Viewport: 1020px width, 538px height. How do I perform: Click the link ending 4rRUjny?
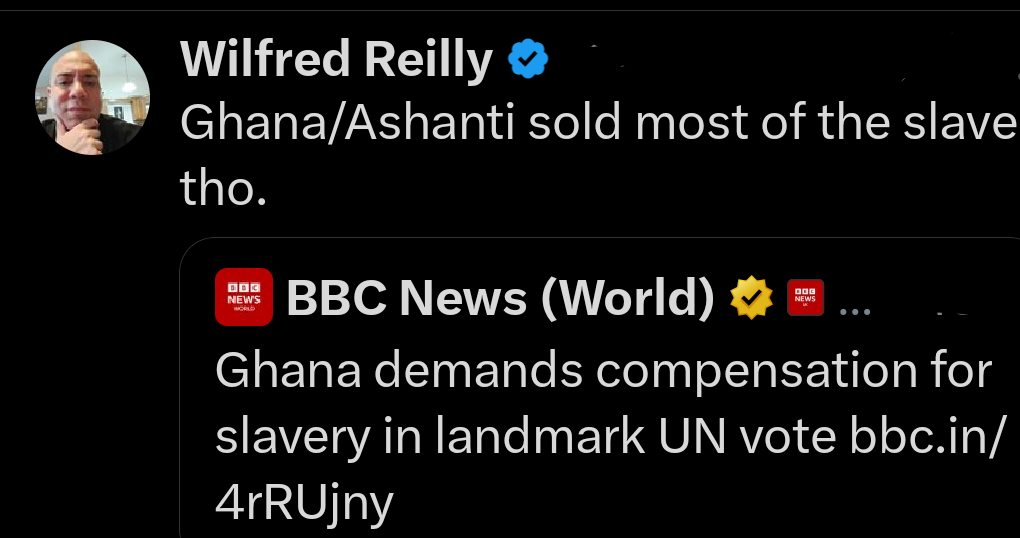tap(304, 502)
